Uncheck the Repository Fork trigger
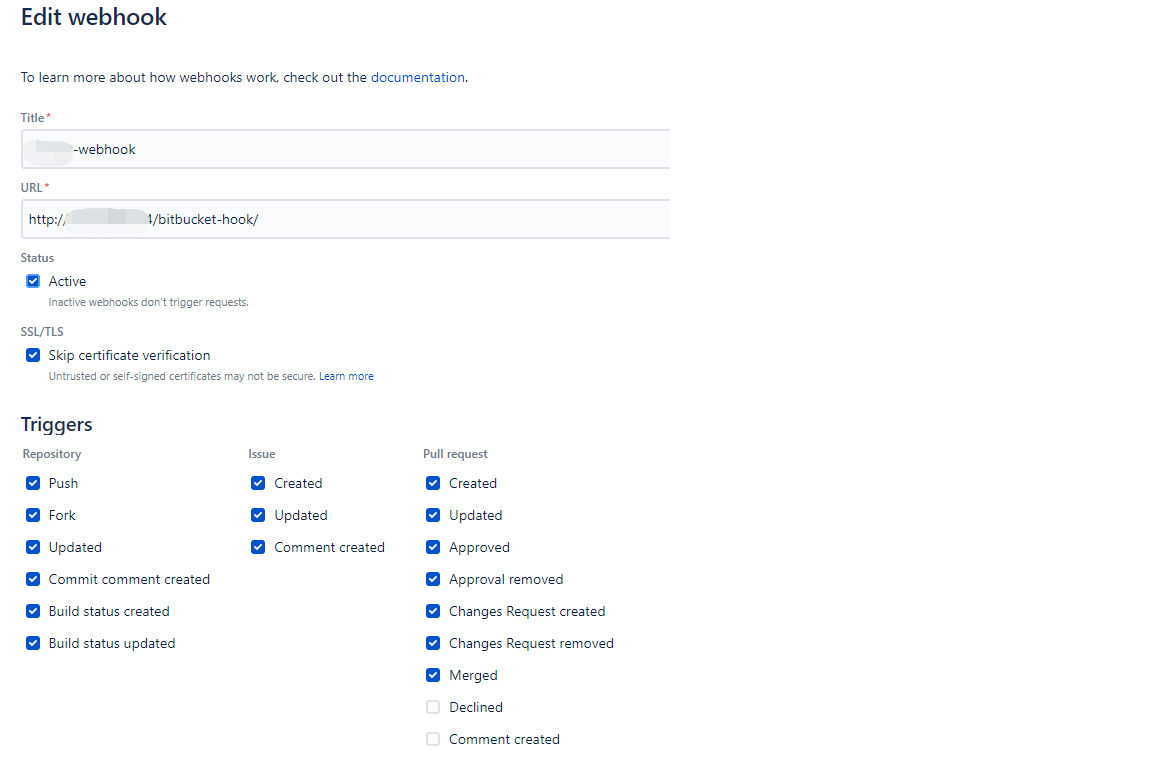1152x759 pixels. click(33, 515)
